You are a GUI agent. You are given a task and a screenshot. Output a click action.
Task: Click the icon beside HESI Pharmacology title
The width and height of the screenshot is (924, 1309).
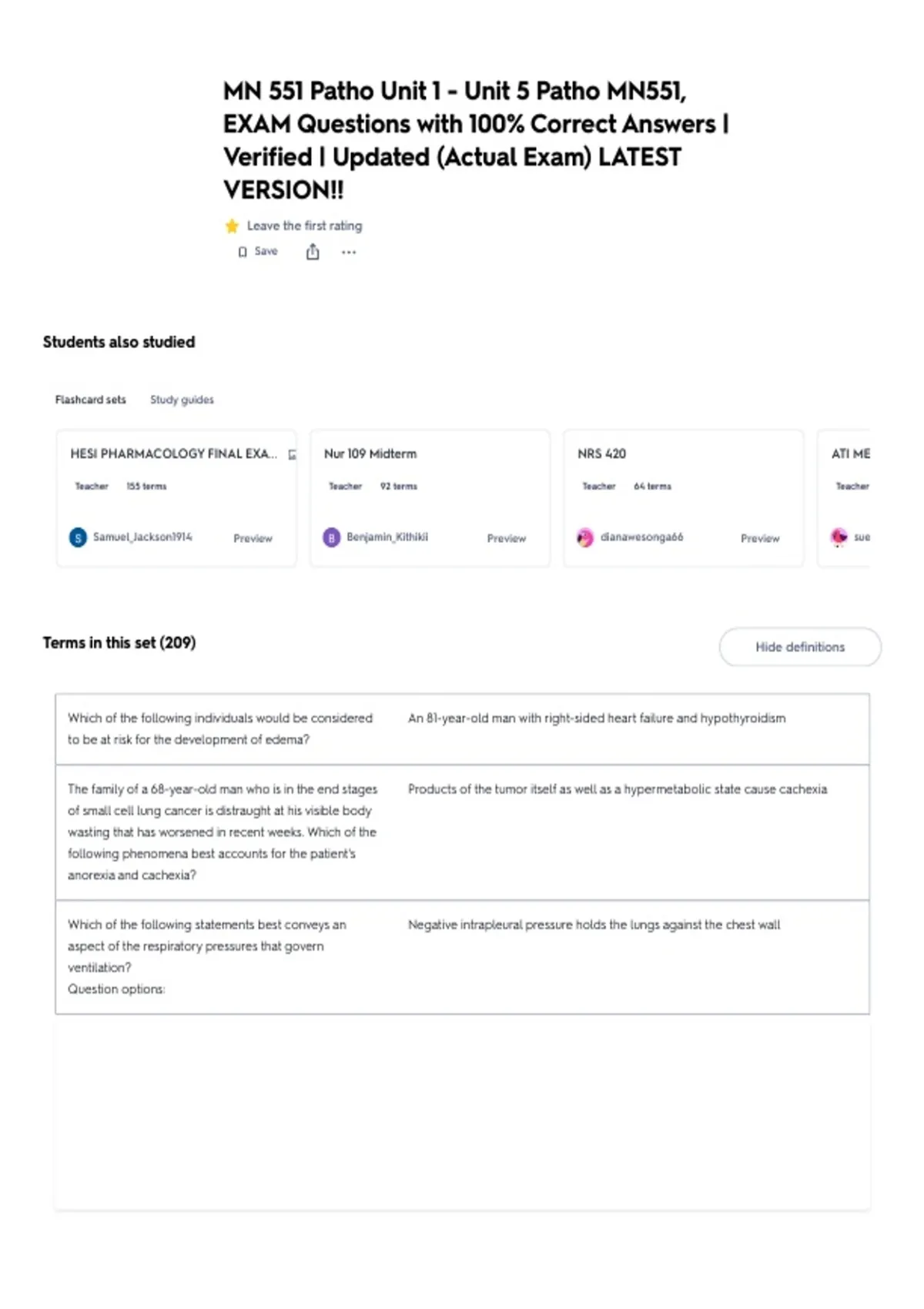pos(292,454)
